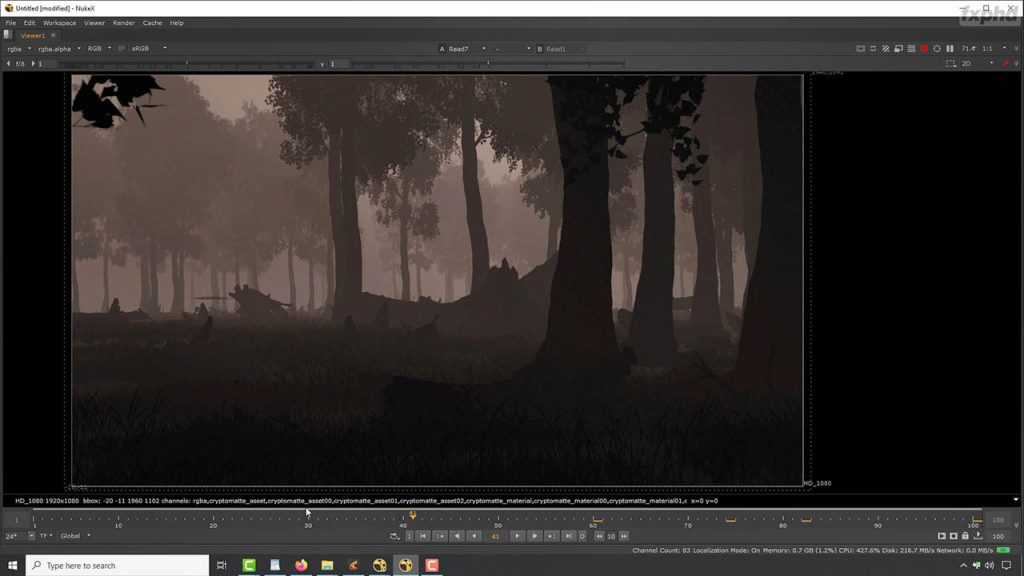This screenshot has width=1024, height=576.
Task: Open the 2D view mode dropdown
Action: click(977, 64)
